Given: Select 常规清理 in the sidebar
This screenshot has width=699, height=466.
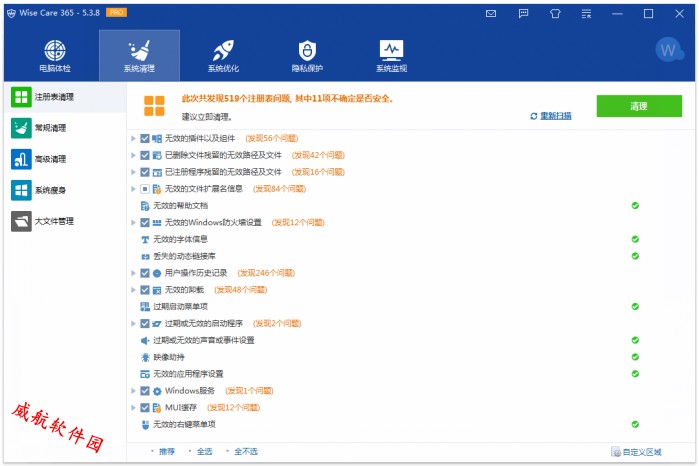Looking at the screenshot, I should (x=50, y=128).
